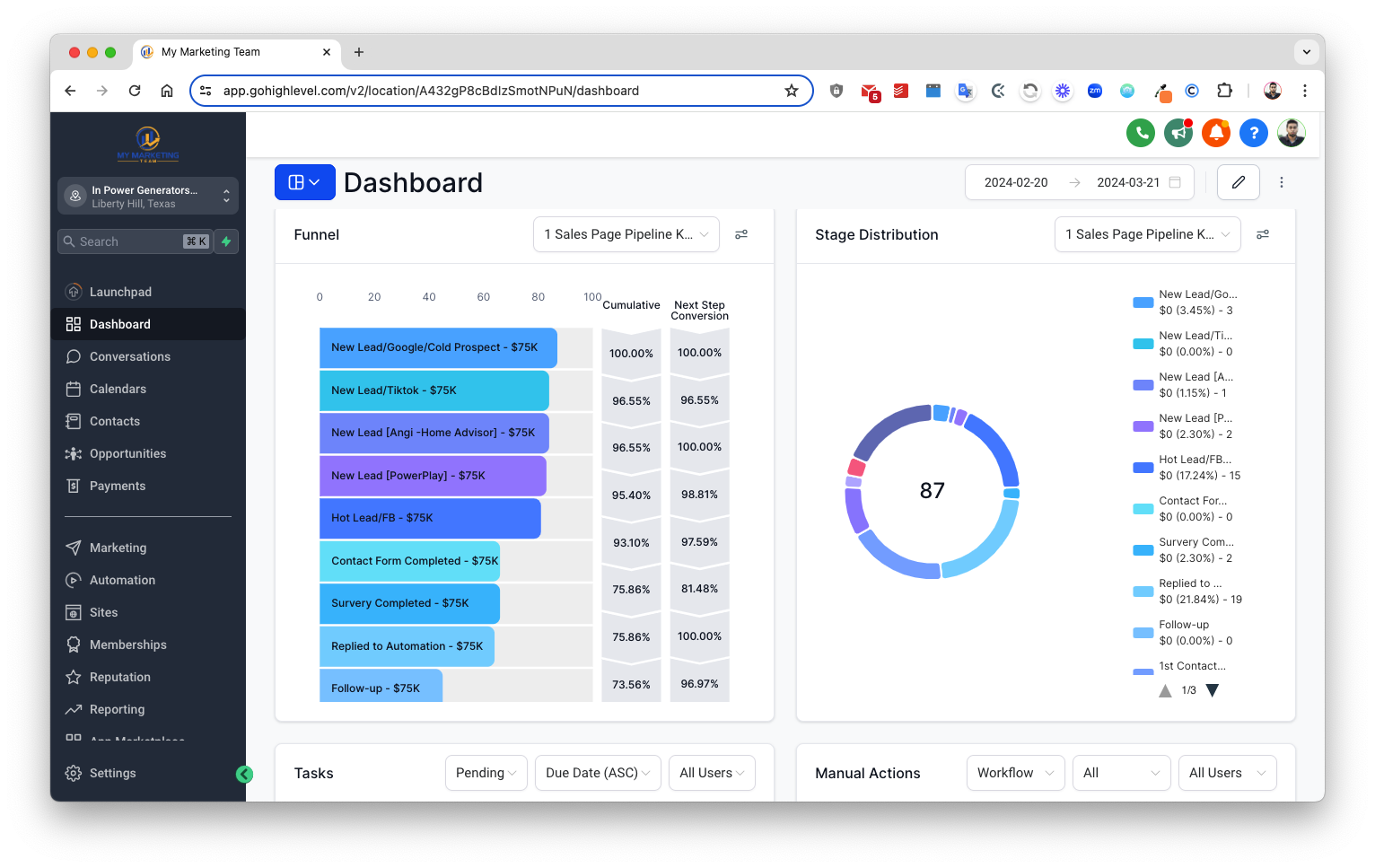Click the blue help question mark icon
1375x868 pixels.
click(1254, 133)
